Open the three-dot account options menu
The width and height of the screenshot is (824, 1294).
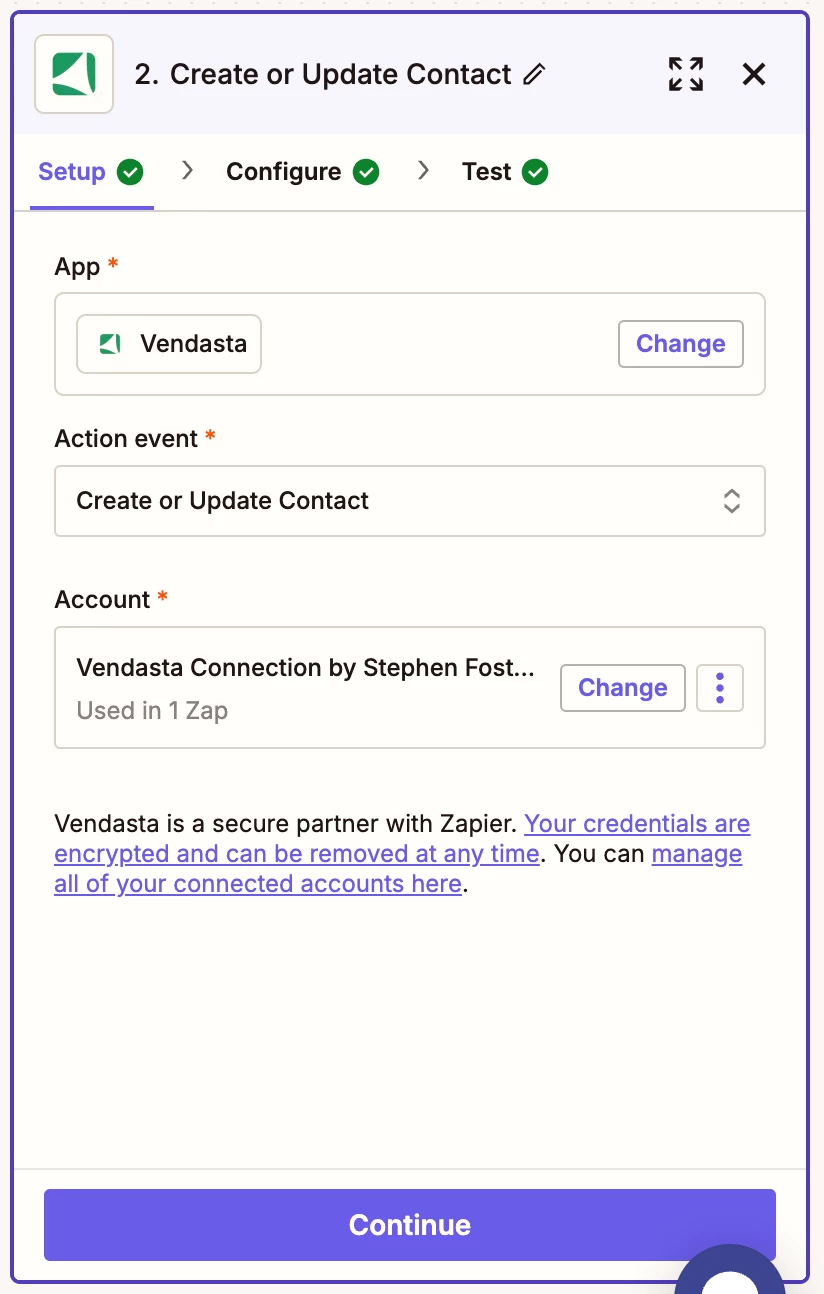720,688
